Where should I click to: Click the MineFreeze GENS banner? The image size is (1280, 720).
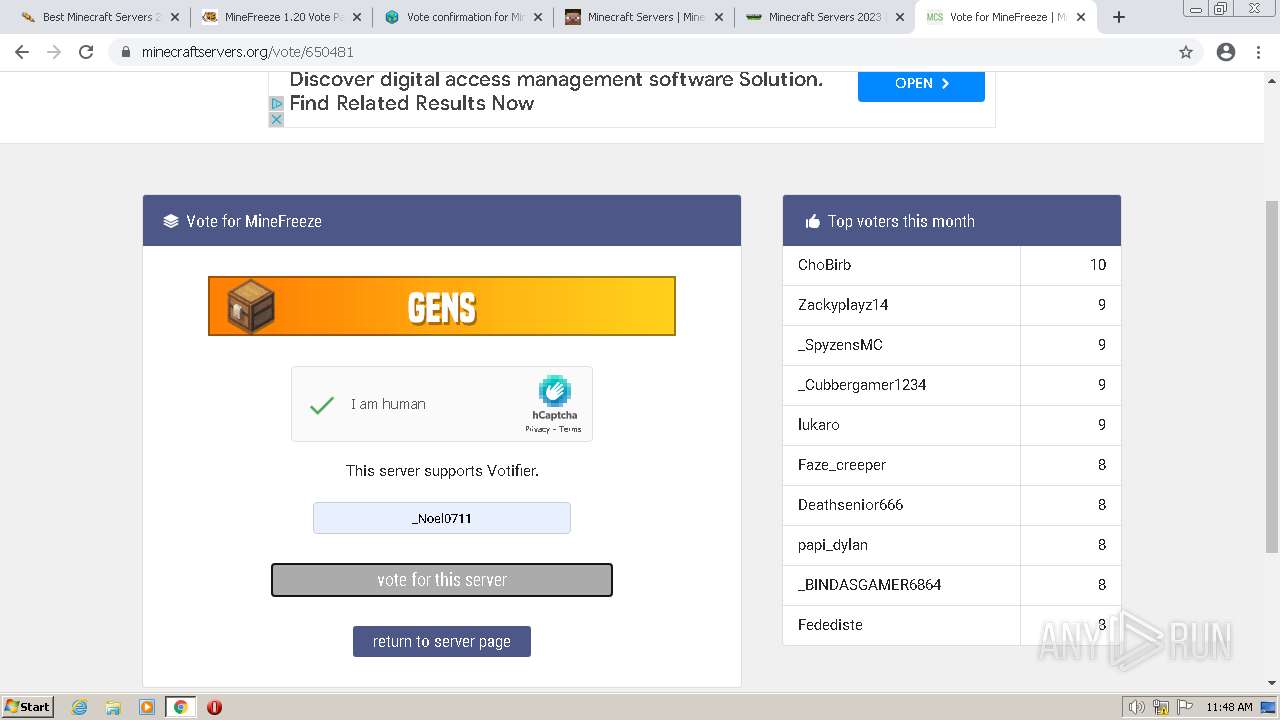tap(442, 306)
